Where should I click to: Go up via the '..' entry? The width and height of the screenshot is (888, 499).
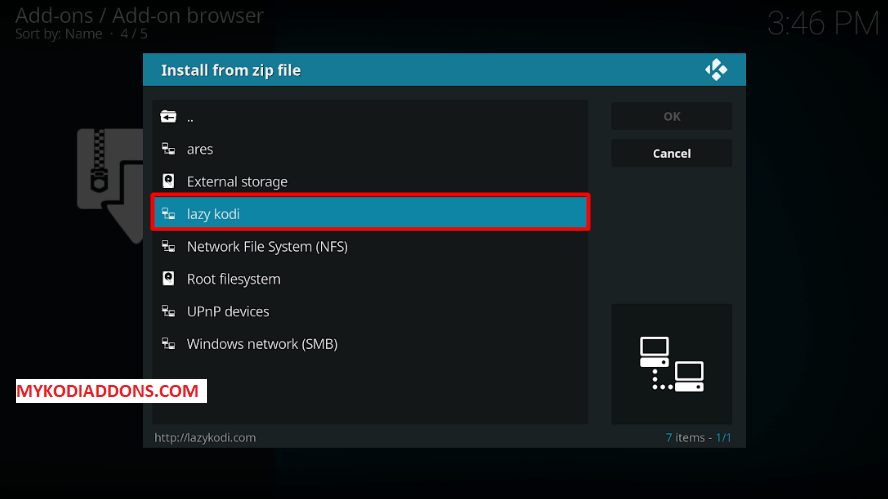click(370, 117)
